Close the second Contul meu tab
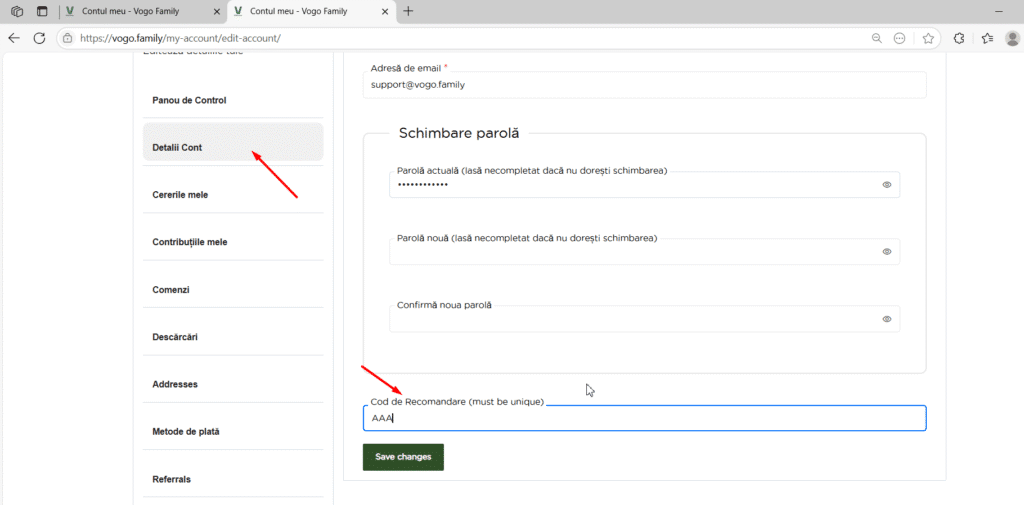The width and height of the screenshot is (1024, 505). [x=383, y=11]
